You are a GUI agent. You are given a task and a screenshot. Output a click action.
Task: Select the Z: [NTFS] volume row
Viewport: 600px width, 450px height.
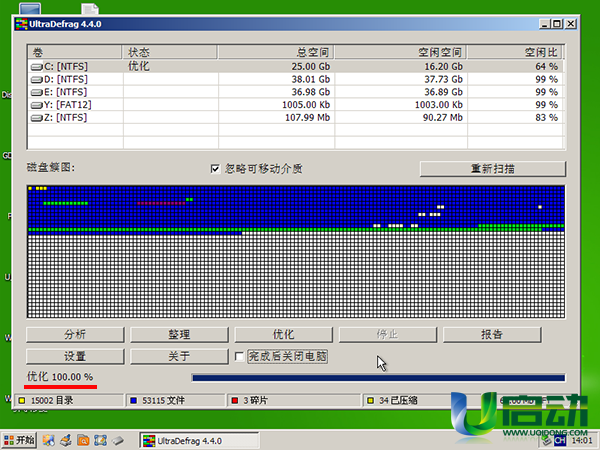pyautogui.click(x=295, y=117)
